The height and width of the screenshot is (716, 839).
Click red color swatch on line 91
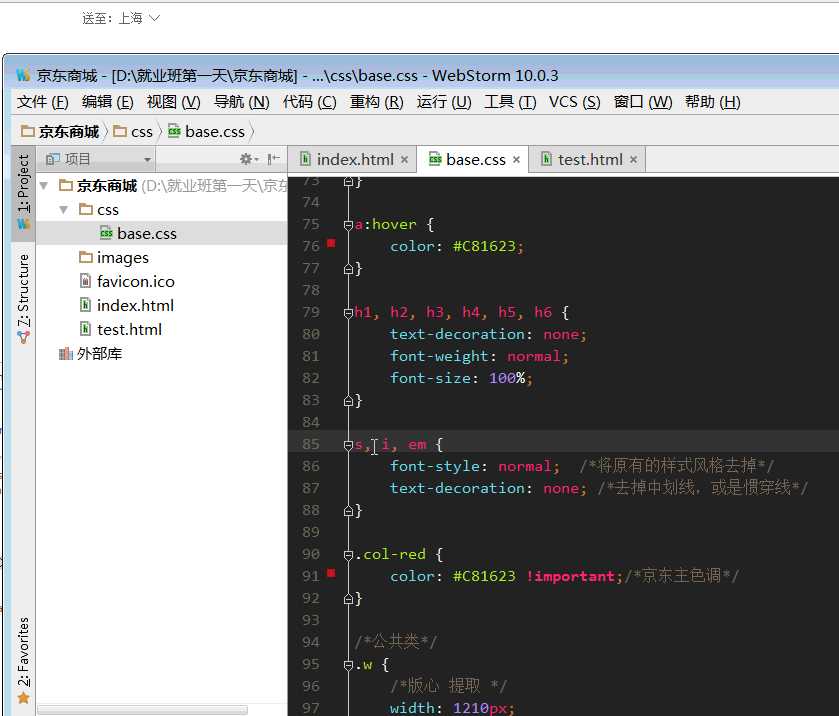coord(331,574)
